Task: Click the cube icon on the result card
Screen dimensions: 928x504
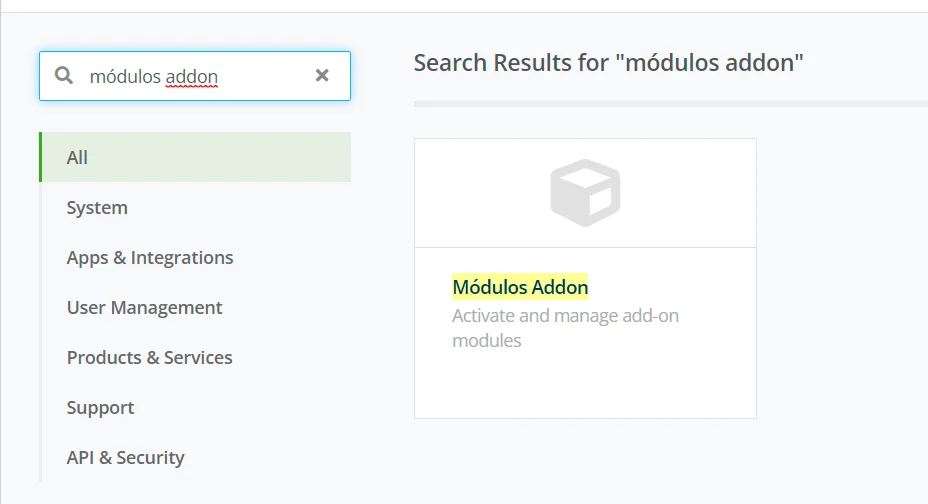Action: point(585,192)
